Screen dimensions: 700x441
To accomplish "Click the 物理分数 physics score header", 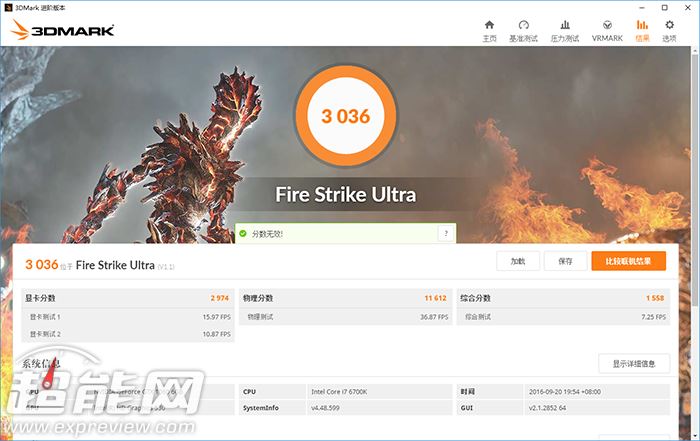I will 258,298.
